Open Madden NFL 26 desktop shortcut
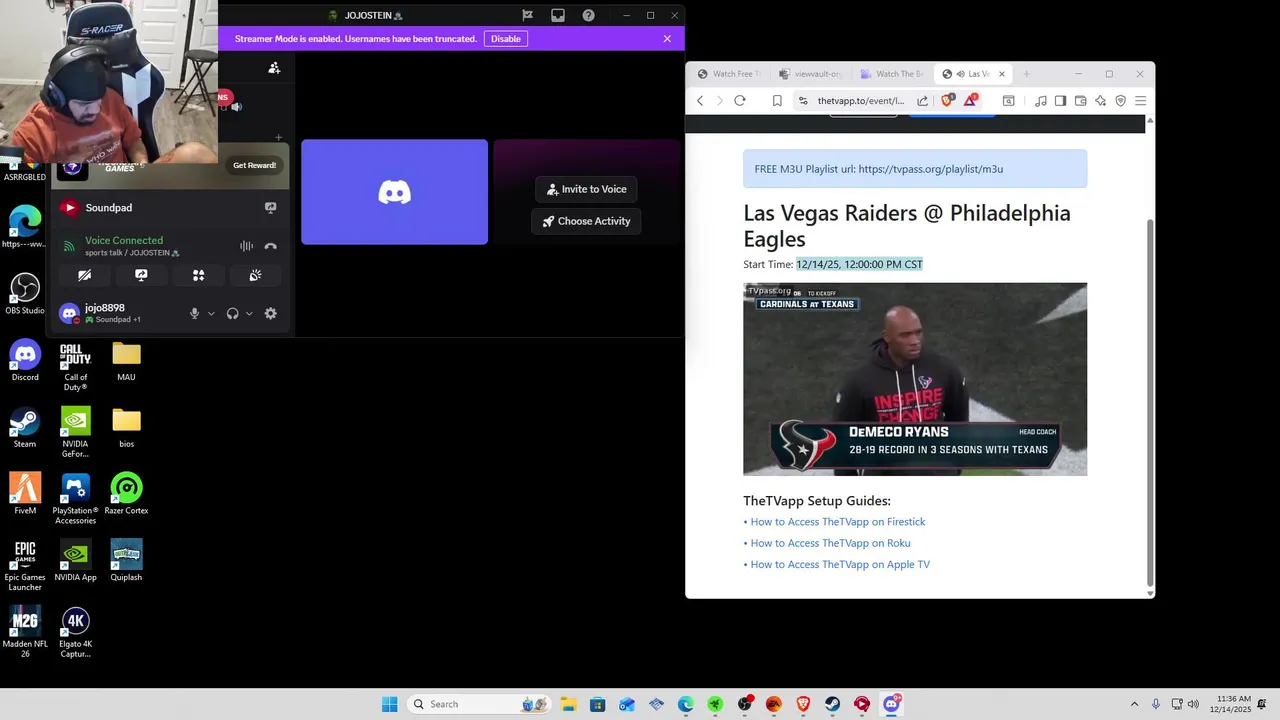 (x=25, y=632)
